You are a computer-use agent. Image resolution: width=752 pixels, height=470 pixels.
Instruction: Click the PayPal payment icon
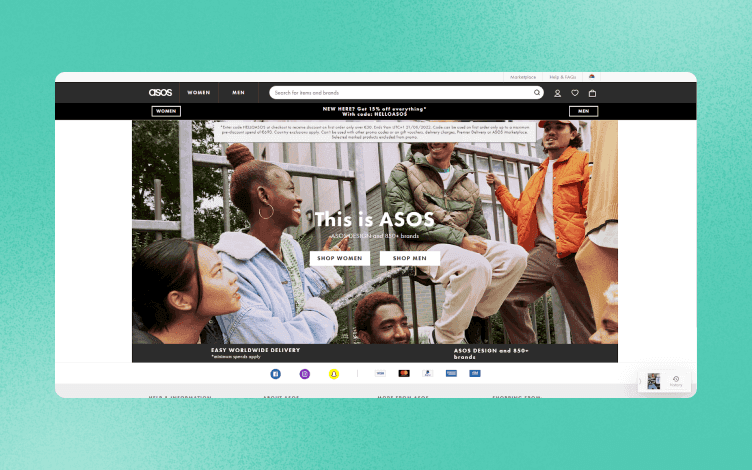(x=427, y=373)
